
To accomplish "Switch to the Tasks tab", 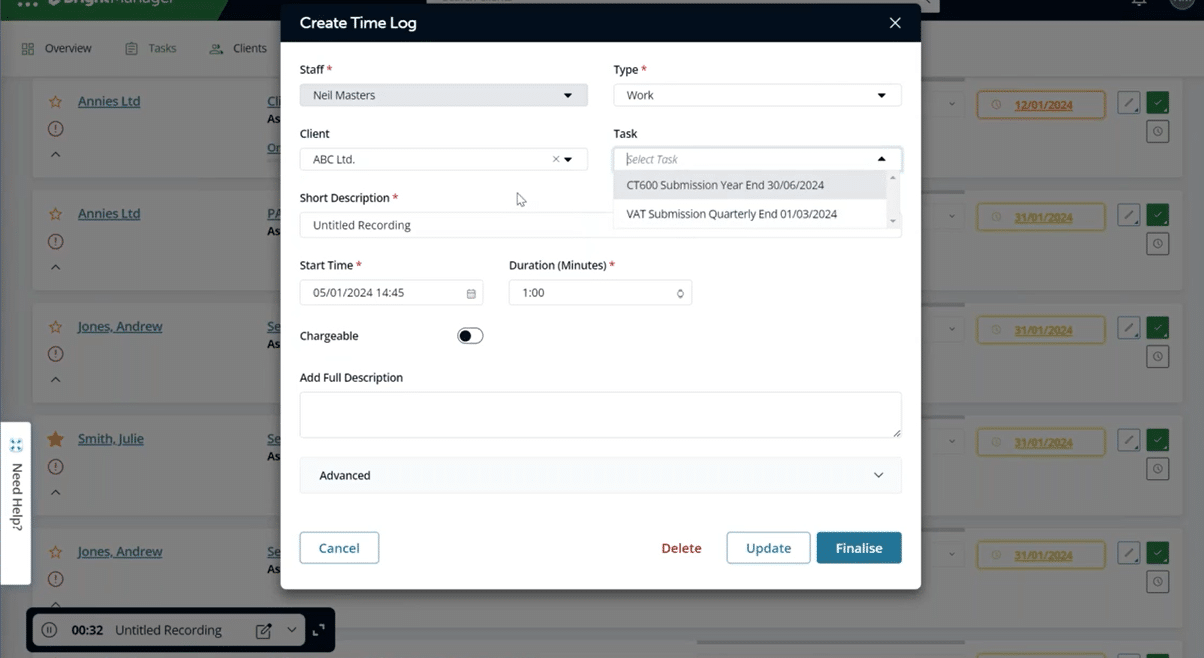I will tap(162, 48).
